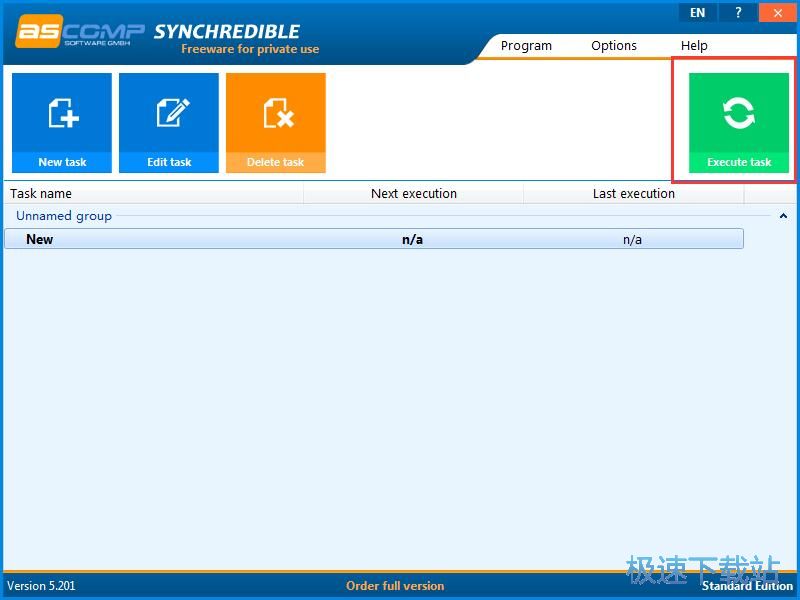Viewport: 800px width, 600px height.
Task: Select the task row named New
Action: [374, 239]
